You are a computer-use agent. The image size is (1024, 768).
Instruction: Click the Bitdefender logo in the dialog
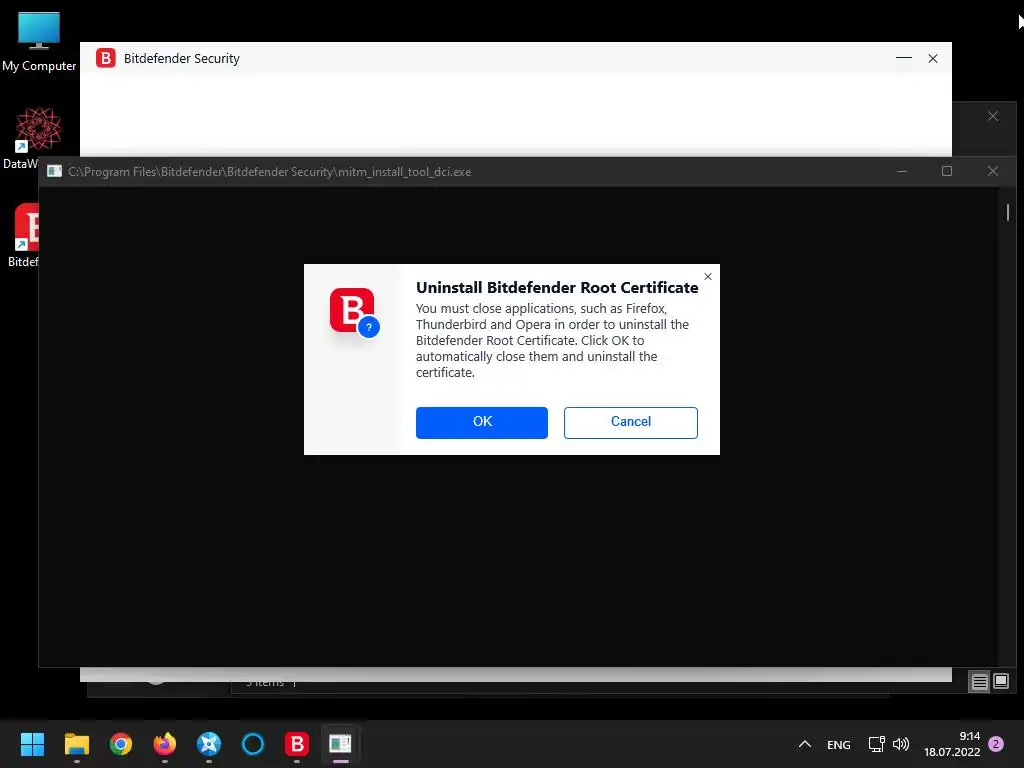[x=354, y=312]
